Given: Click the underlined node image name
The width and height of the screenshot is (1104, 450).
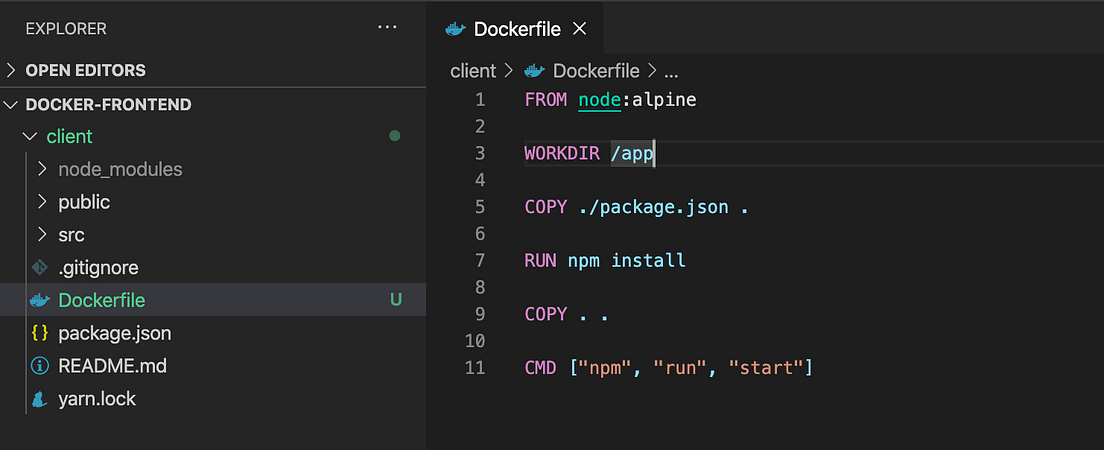Looking at the screenshot, I should pyautogui.click(x=600, y=100).
